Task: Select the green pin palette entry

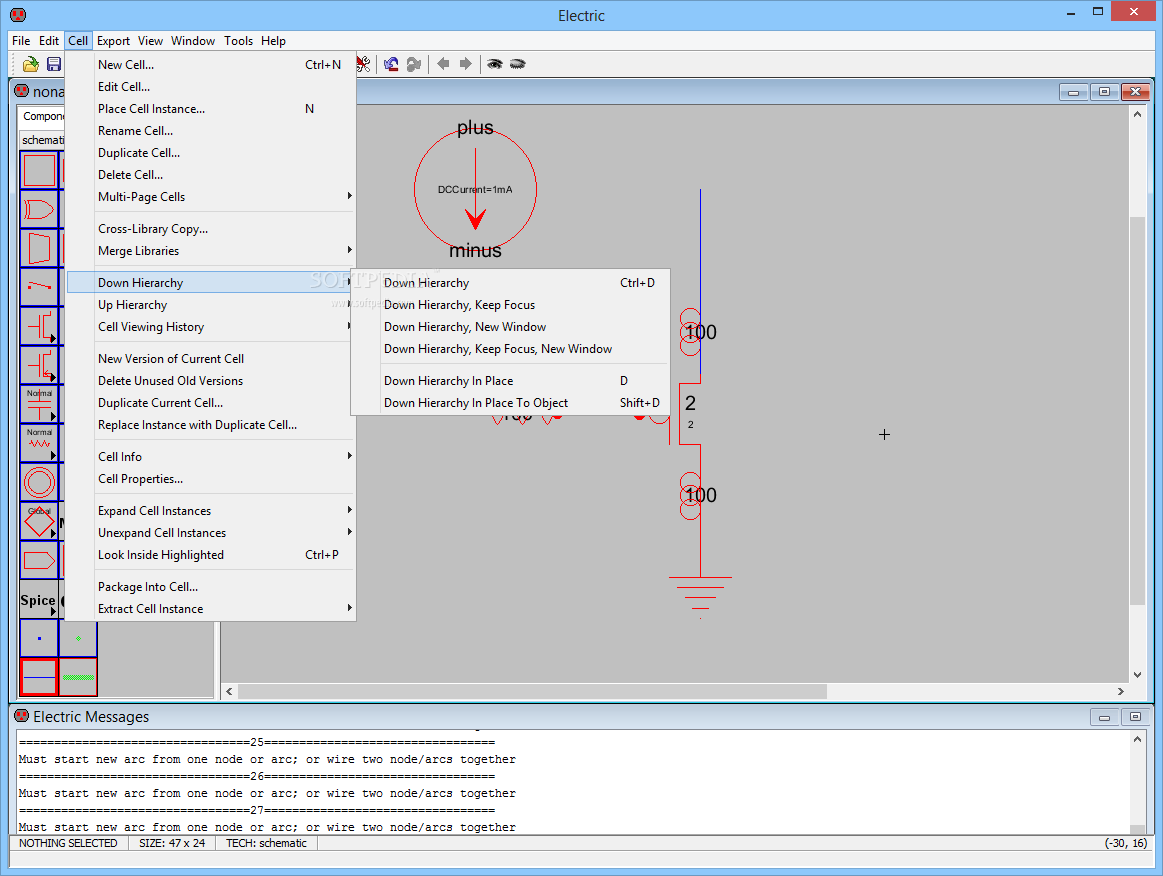Action: pos(78,638)
